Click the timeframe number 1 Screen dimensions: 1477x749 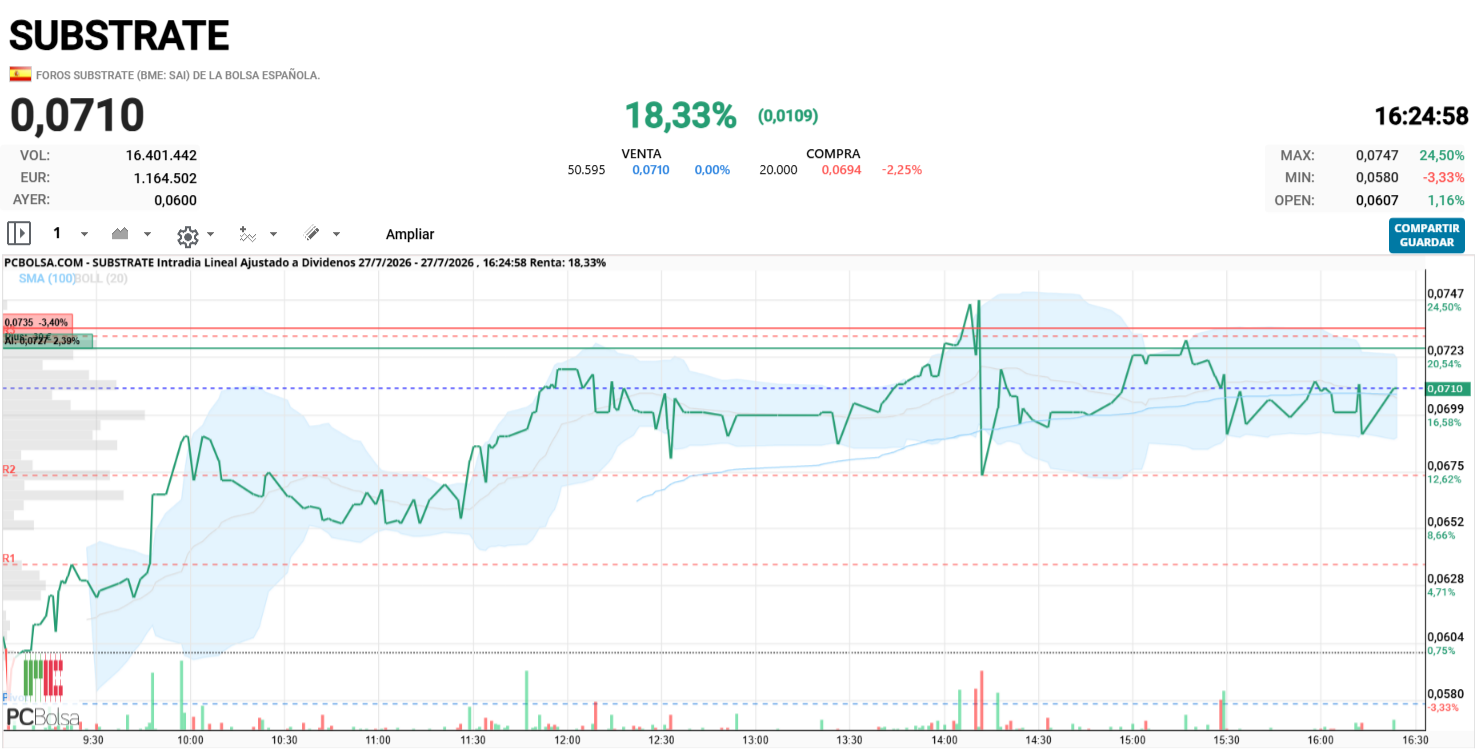tap(57, 233)
